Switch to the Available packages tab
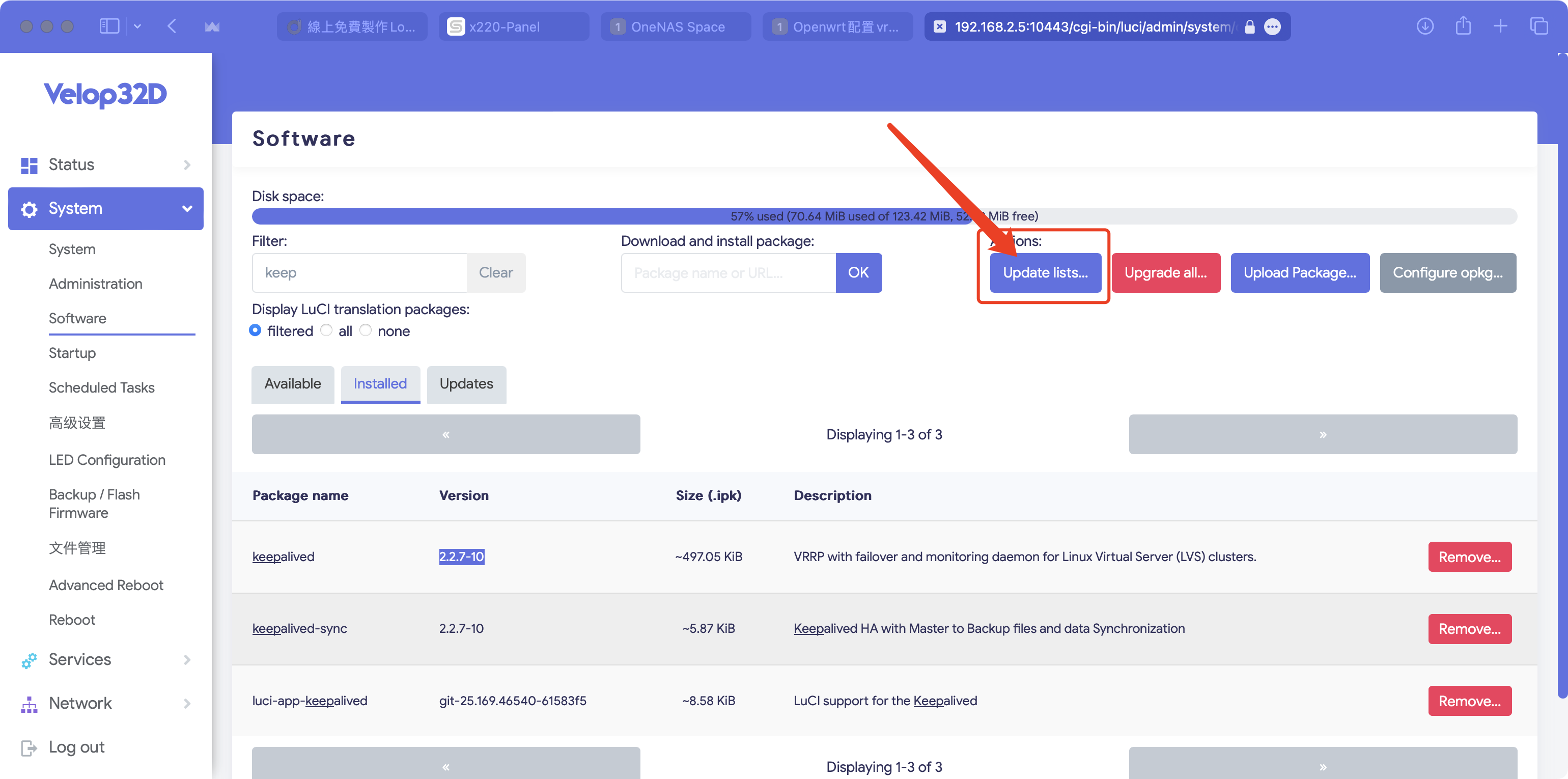The height and width of the screenshot is (779, 1568). point(292,384)
